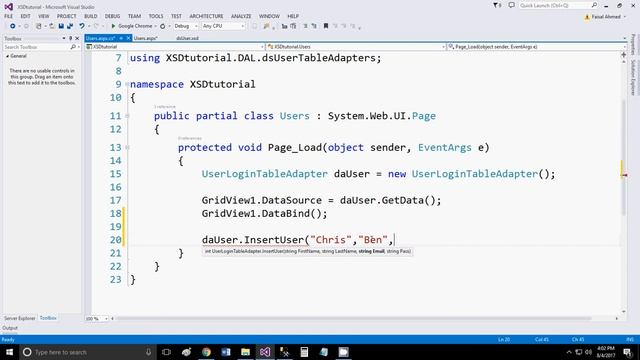Switch to the Toolbox bottom tab
Viewport: 640px width, 360px height.
tap(48, 318)
